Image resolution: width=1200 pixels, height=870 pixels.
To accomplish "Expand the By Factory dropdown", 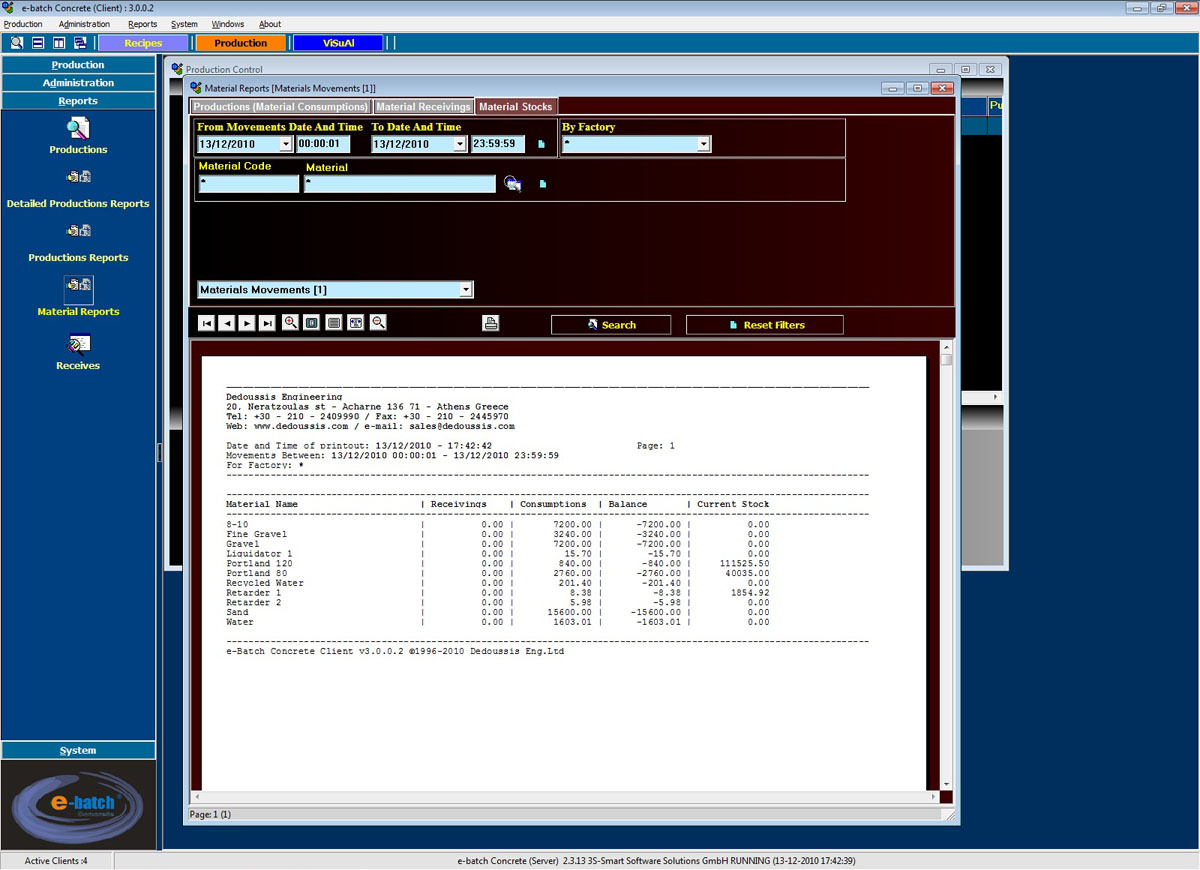I will coord(704,144).
